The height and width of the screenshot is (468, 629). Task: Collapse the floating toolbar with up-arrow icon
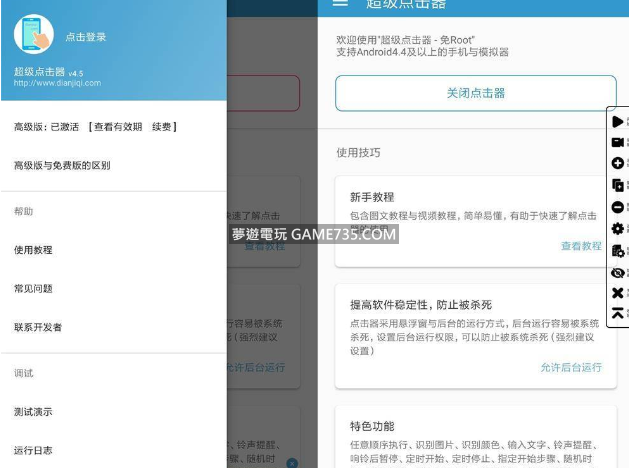(x=618, y=312)
